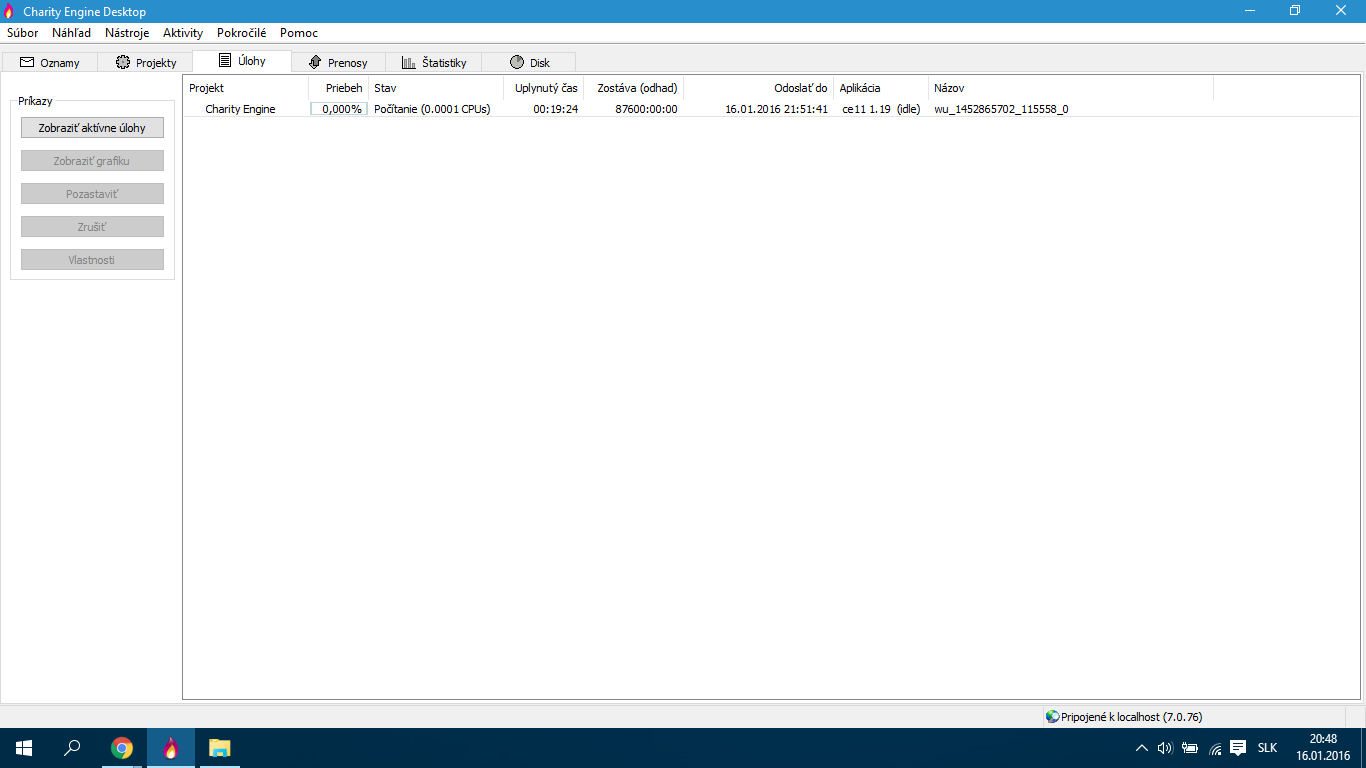Screen dimensions: 1366x768
Task: Switch to the Projekty tab
Action: coord(146,62)
